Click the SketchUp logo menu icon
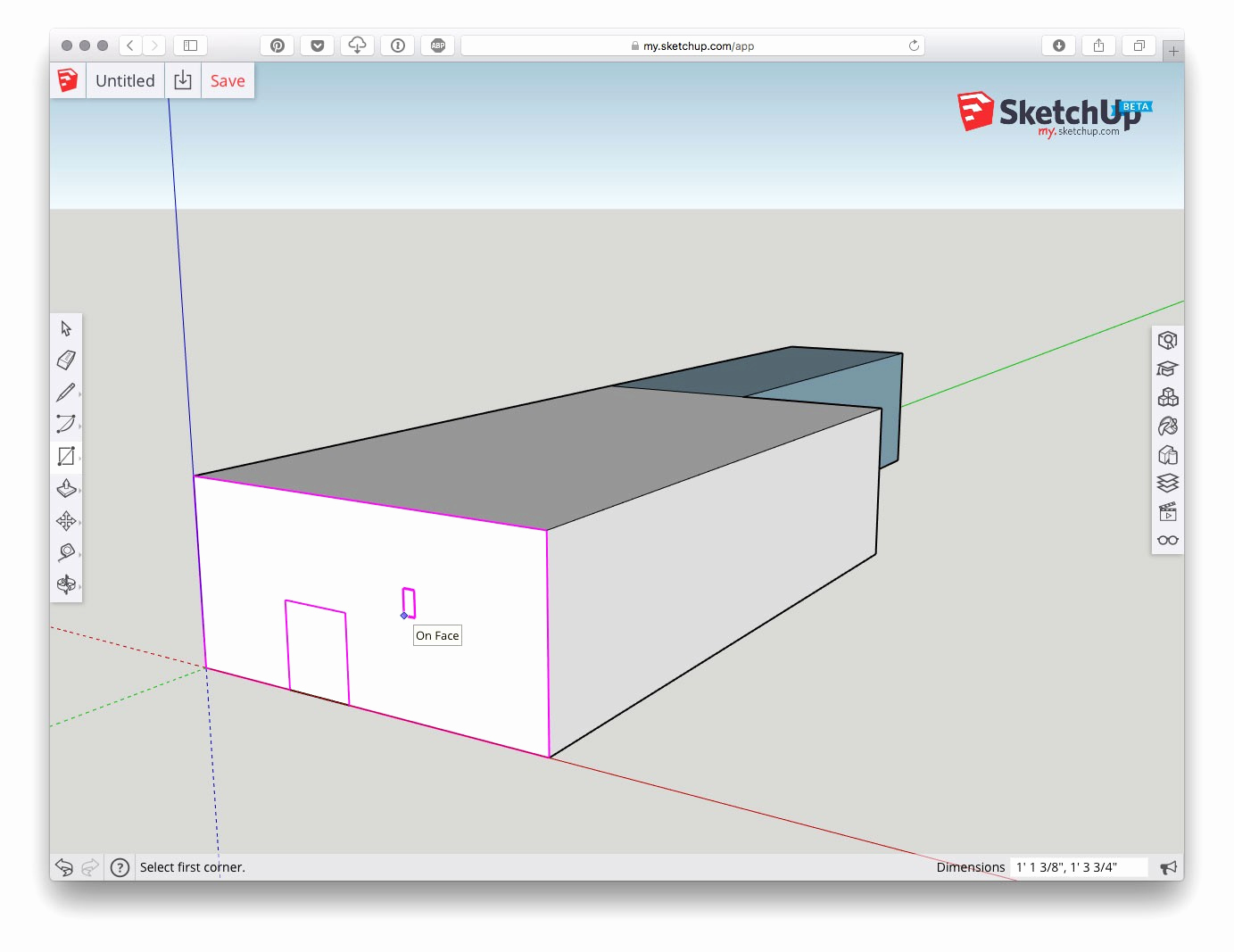This screenshot has height=952, width=1234. pyautogui.click(x=68, y=80)
